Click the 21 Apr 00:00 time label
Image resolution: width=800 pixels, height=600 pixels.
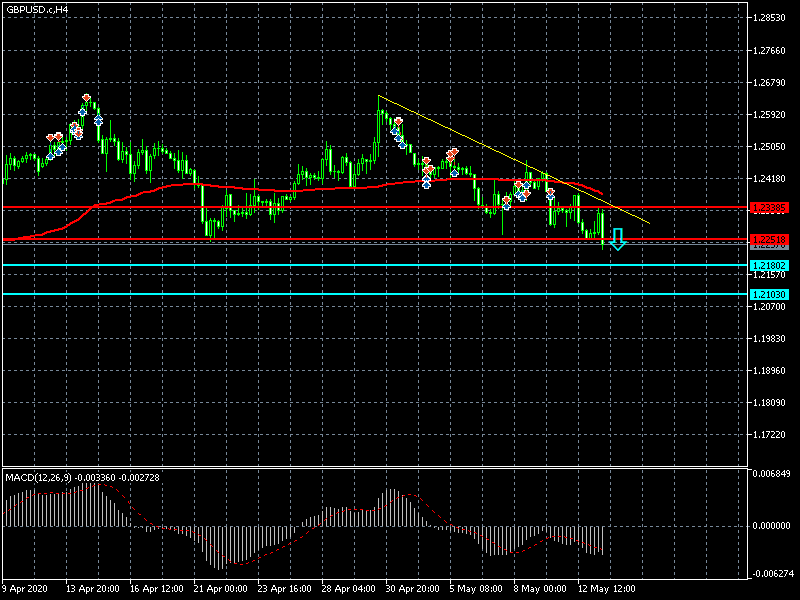[221, 587]
